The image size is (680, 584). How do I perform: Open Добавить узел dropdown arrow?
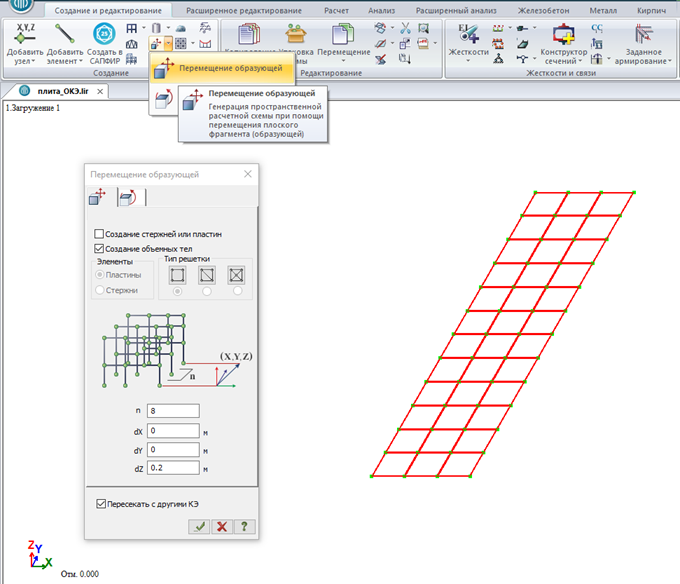coord(33,61)
